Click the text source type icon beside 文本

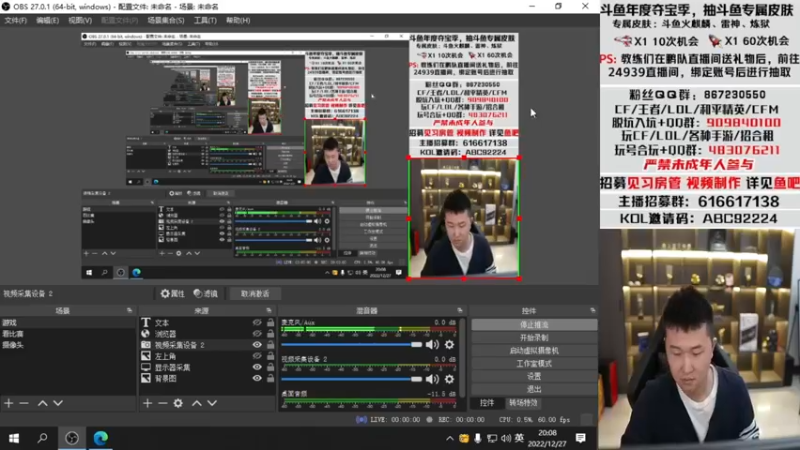coord(146,322)
